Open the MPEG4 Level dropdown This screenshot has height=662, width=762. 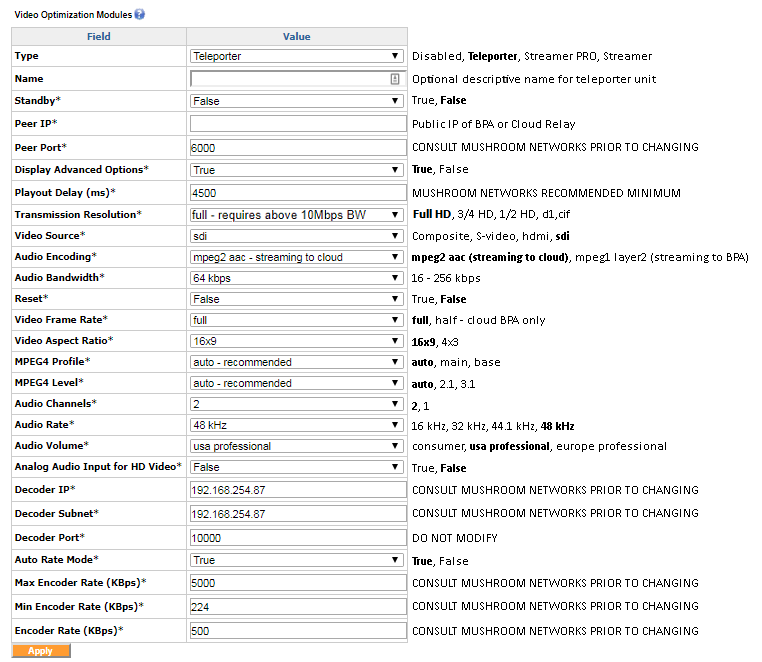coord(296,383)
